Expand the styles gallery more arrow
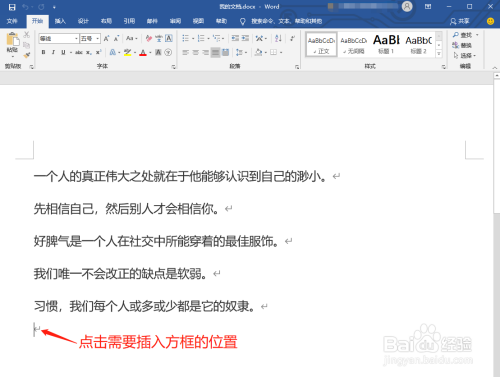 [439, 54]
